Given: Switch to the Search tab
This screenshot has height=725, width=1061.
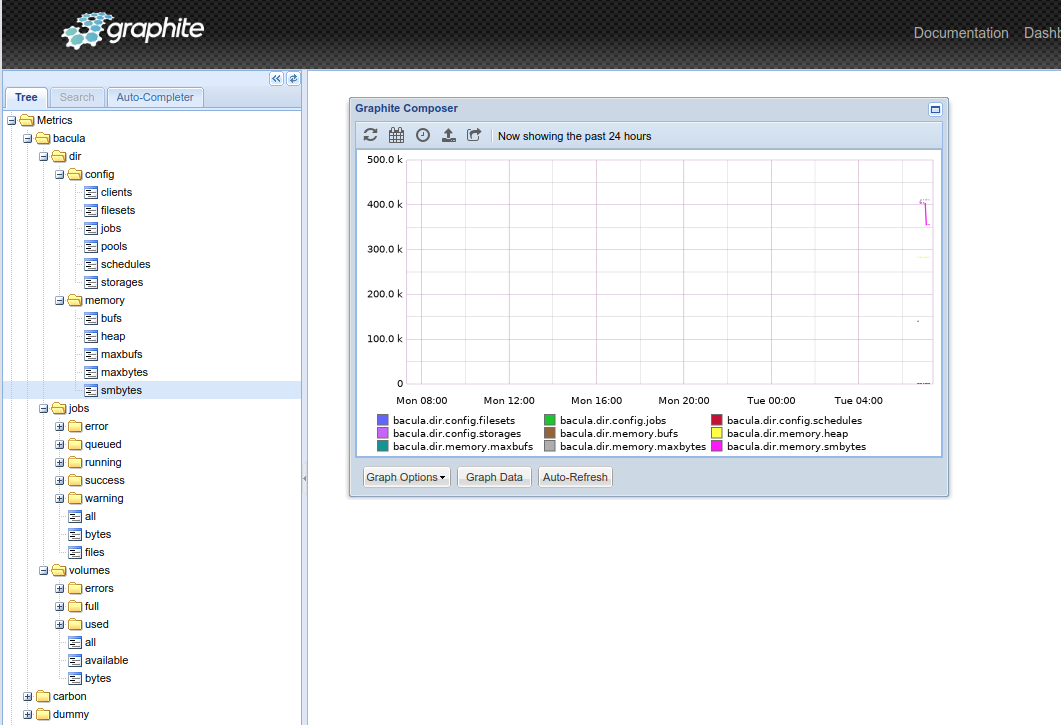Looking at the screenshot, I should (77, 97).
